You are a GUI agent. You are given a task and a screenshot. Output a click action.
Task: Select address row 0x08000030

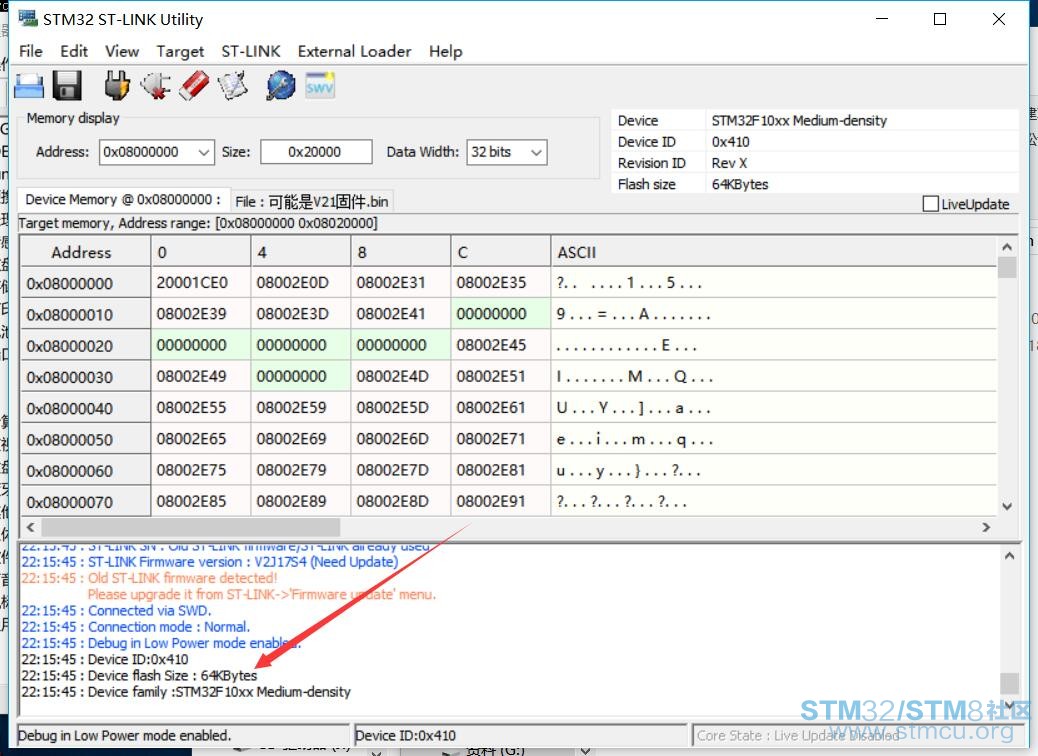[x=85, y=377]
